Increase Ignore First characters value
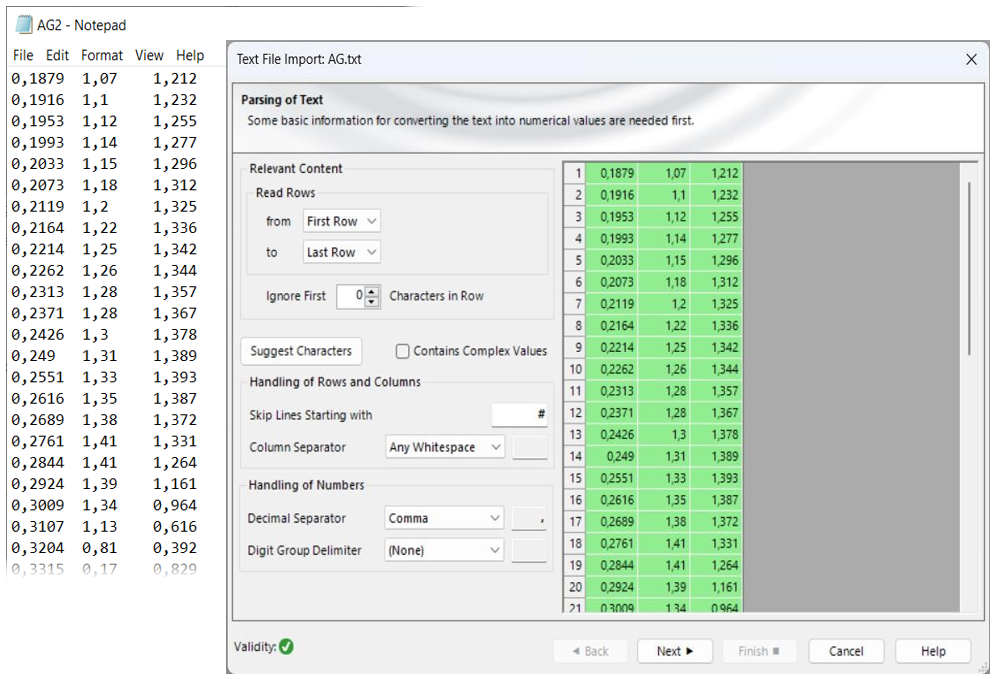 click(x=372, y=291)
